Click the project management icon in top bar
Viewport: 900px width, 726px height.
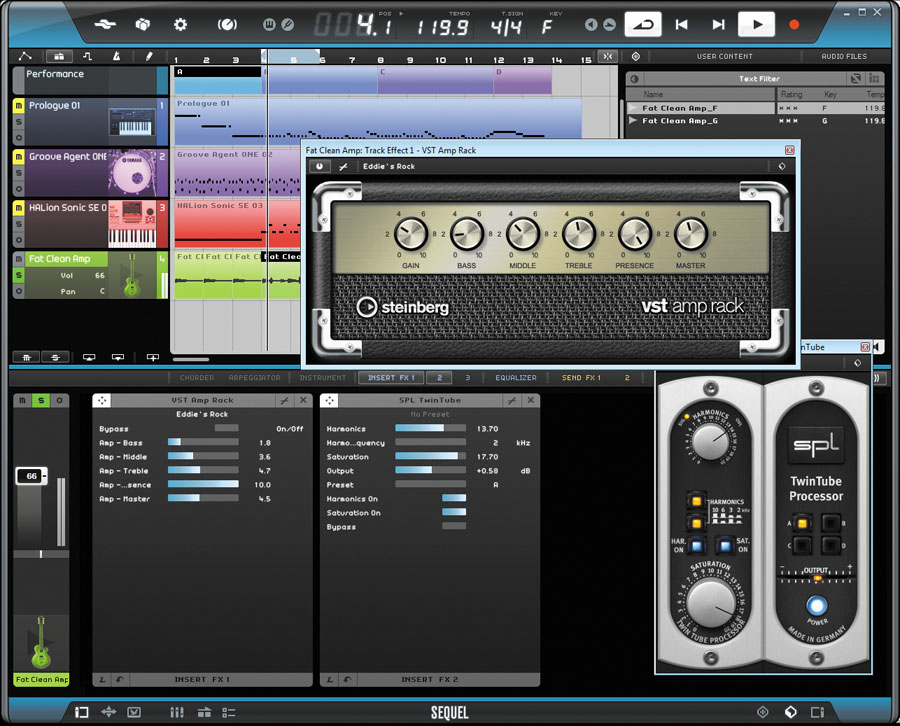pyautogui.click(x=105, y=24)
